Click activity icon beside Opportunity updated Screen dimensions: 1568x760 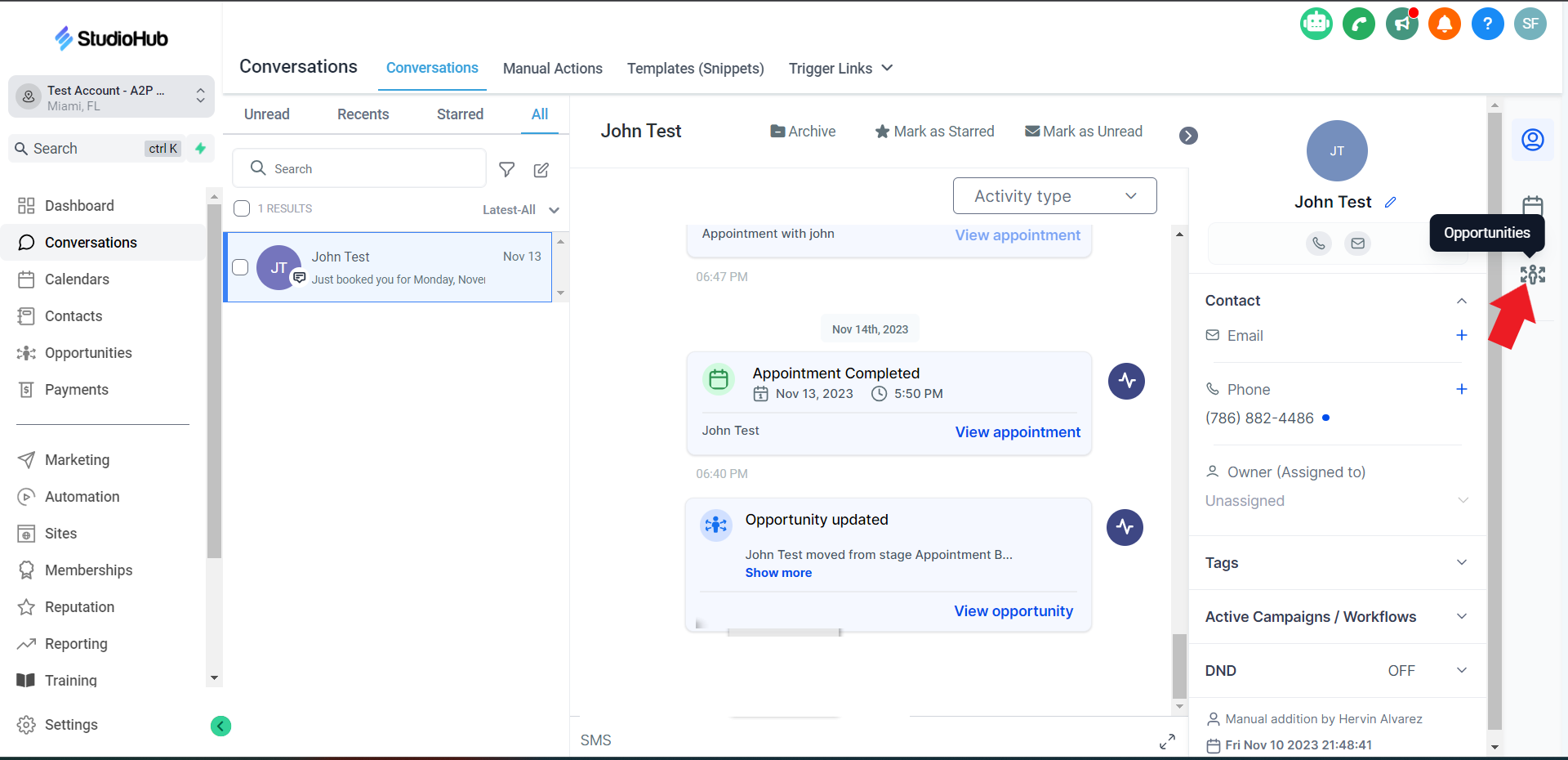click(1125, 527)
